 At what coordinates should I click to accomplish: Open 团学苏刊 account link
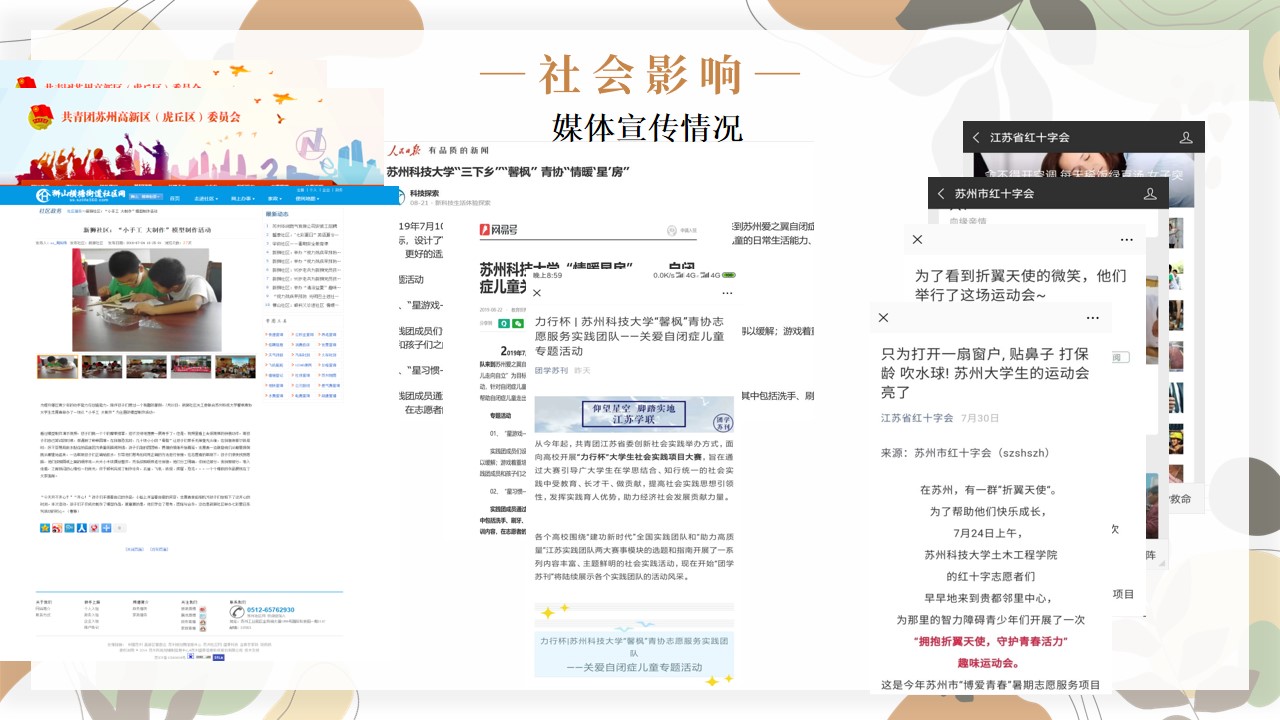(551, 370)
